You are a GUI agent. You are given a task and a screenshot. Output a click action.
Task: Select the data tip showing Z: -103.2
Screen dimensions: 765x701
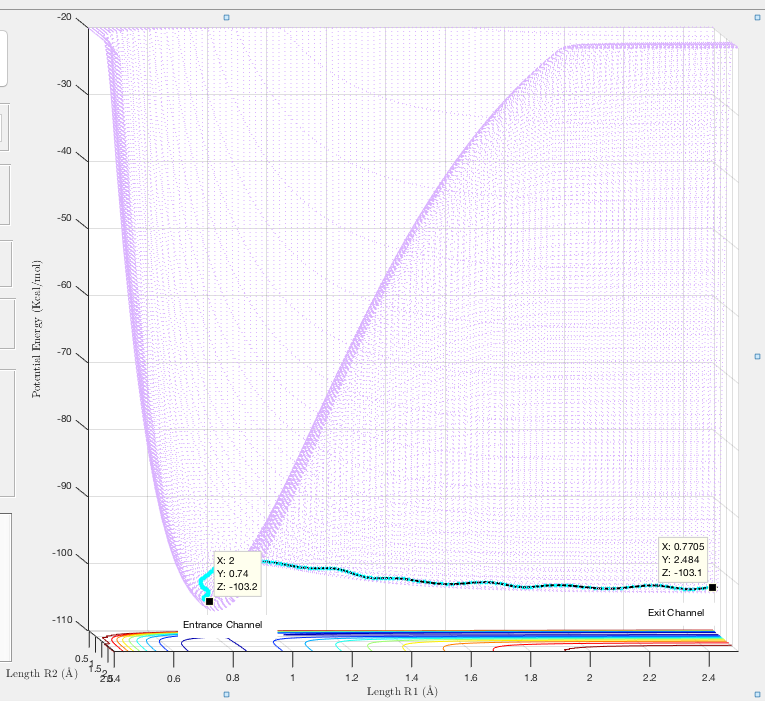point(238,574)
